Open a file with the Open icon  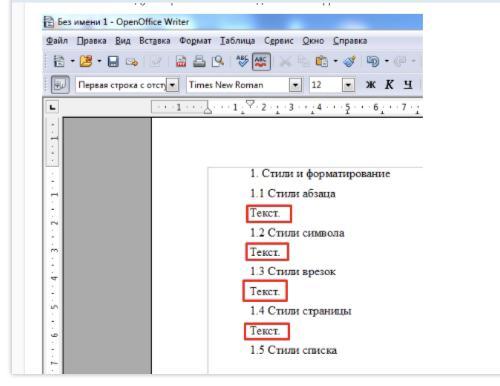[86, 62]
